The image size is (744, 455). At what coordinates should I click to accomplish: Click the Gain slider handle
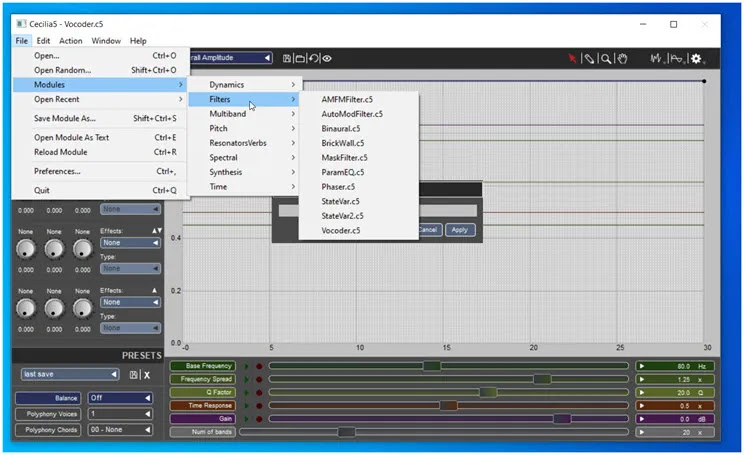562,419
